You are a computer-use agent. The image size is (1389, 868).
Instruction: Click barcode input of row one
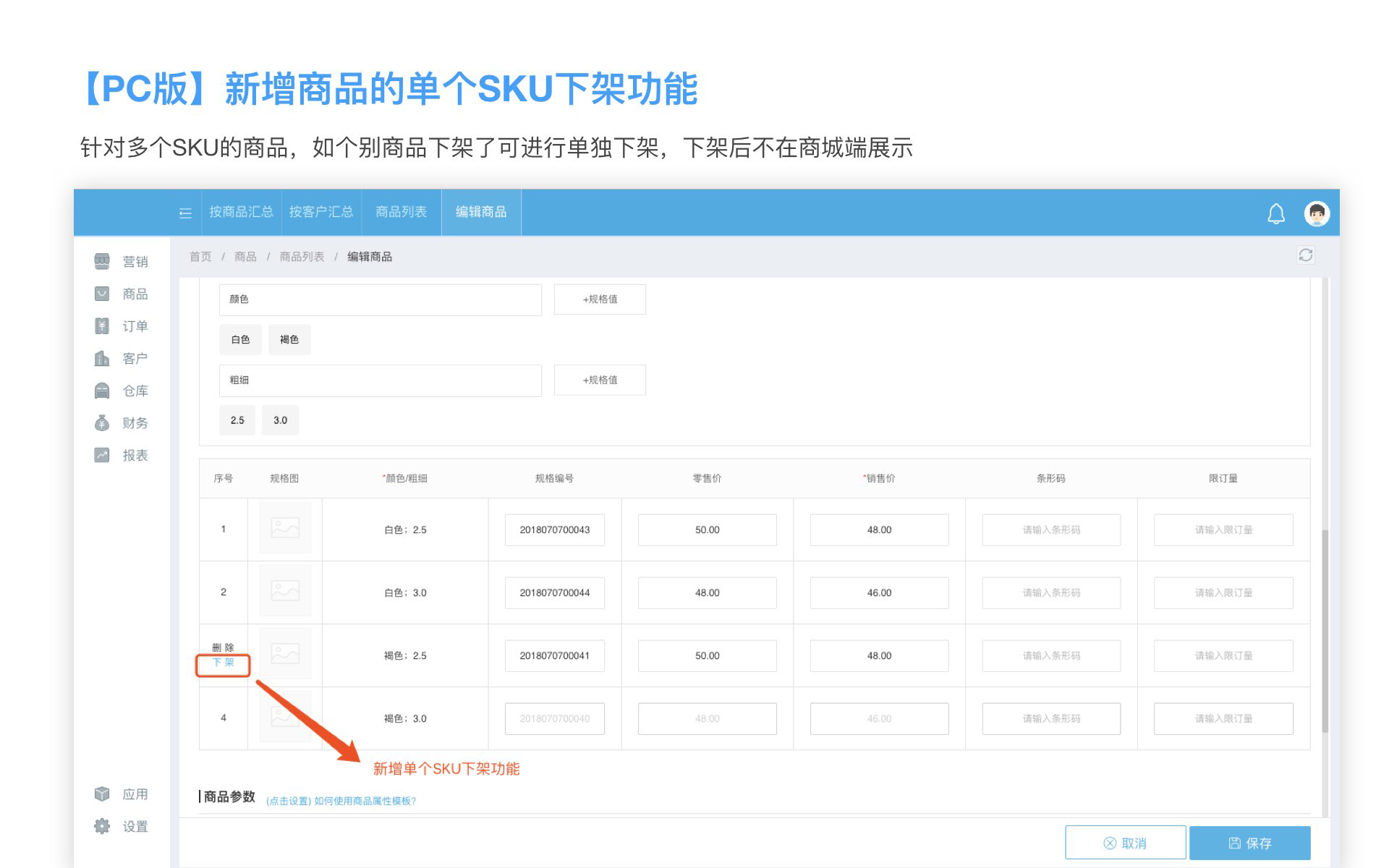[x=1050, y=530]
